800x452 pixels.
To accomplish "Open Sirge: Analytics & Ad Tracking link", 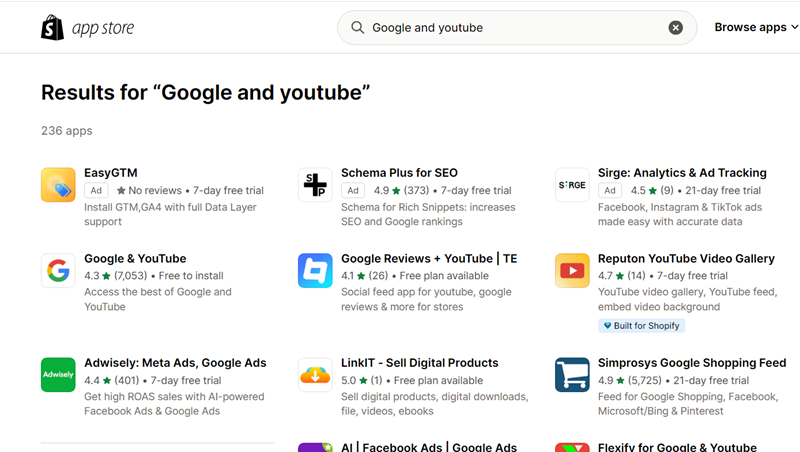I will coord(682,173).
